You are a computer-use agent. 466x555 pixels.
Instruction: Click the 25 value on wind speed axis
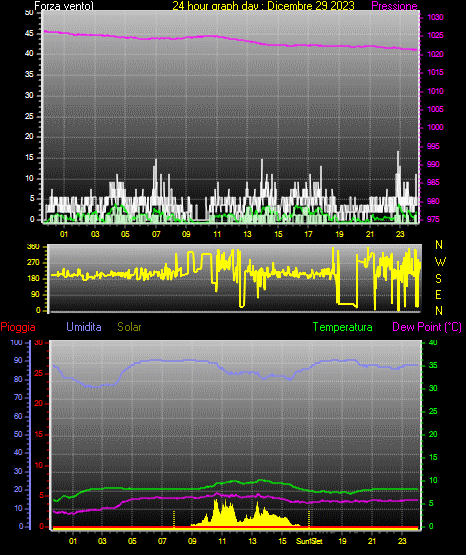pos(29,116)
